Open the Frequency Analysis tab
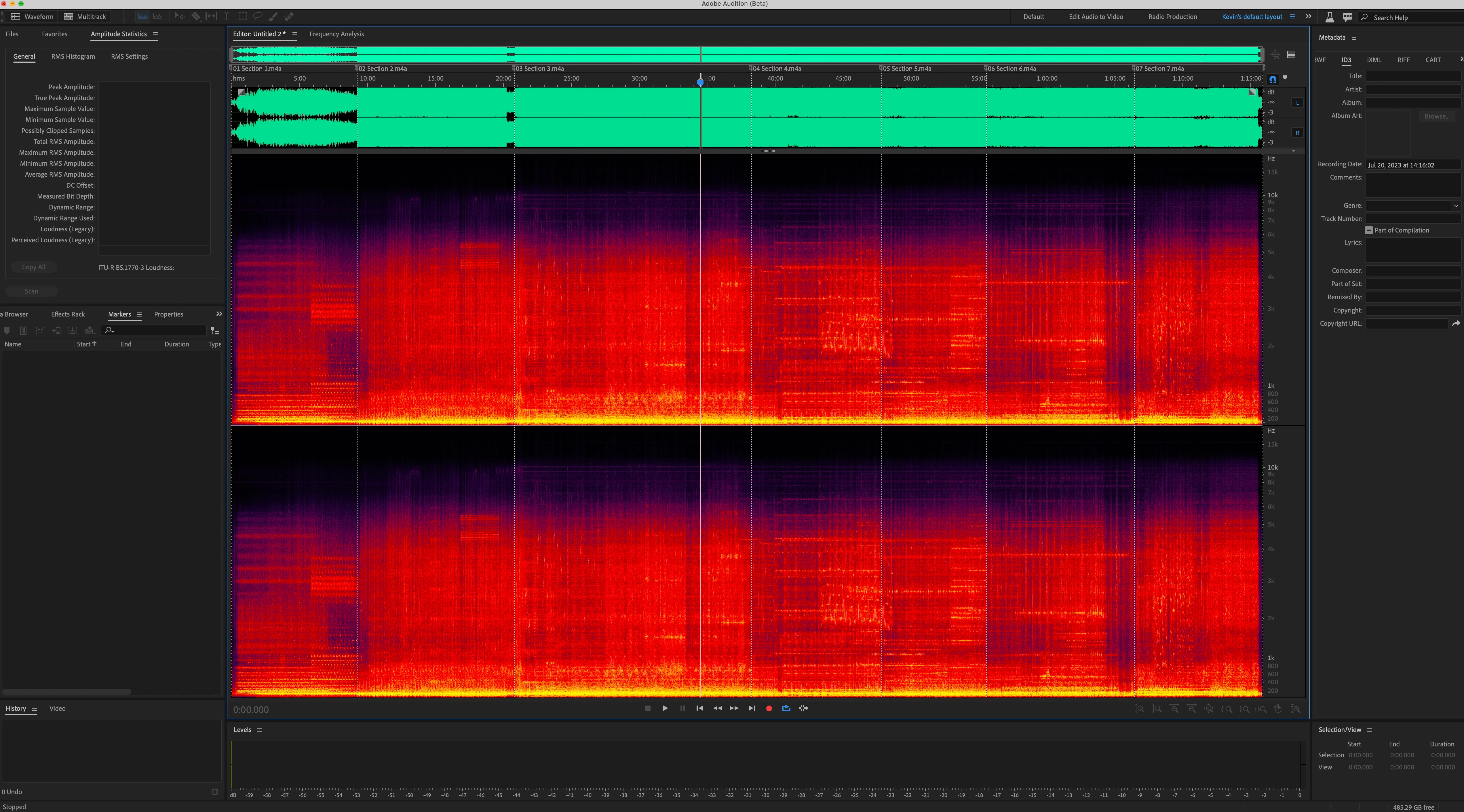This screenshot has height=812, width=1464. (336, 34)
